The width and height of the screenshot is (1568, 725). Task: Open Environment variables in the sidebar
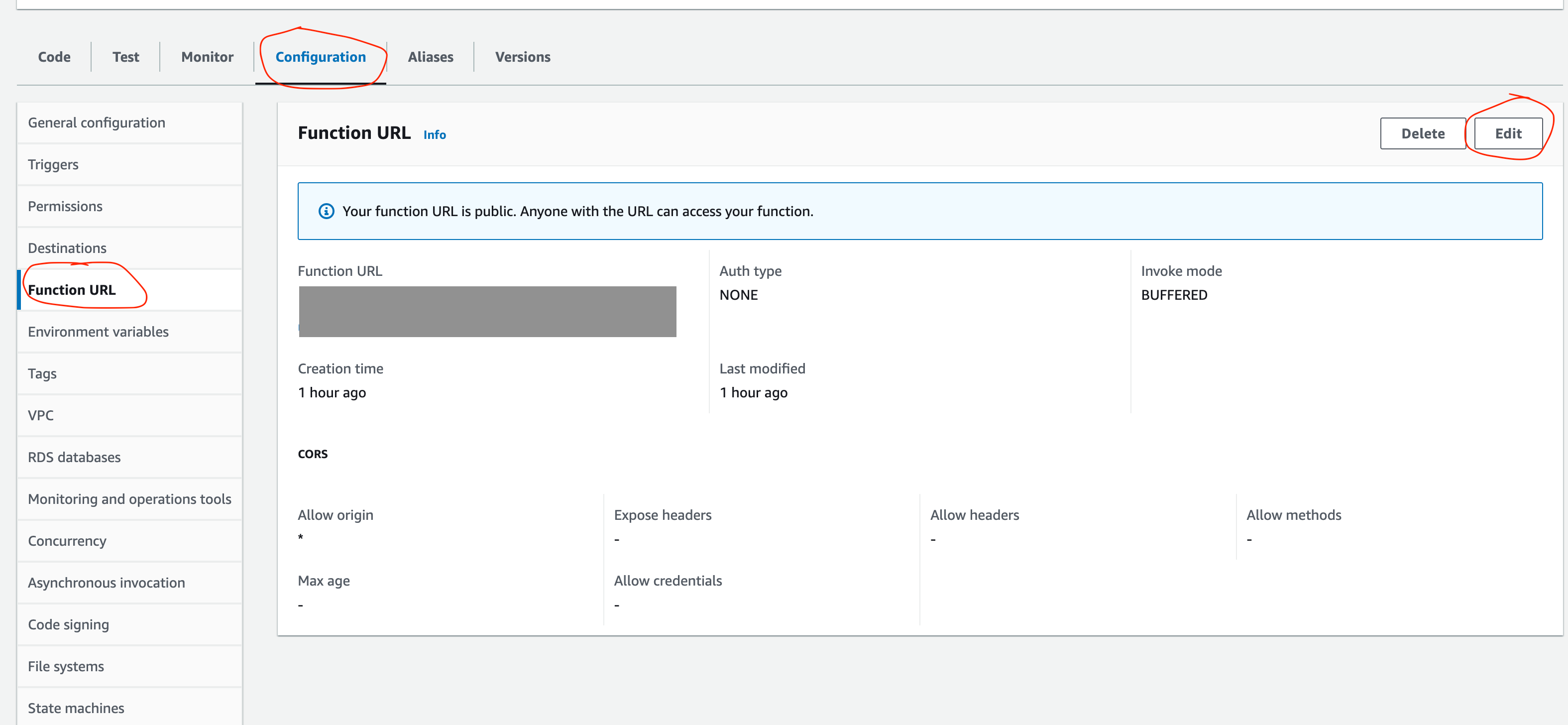tap(98, 332)
